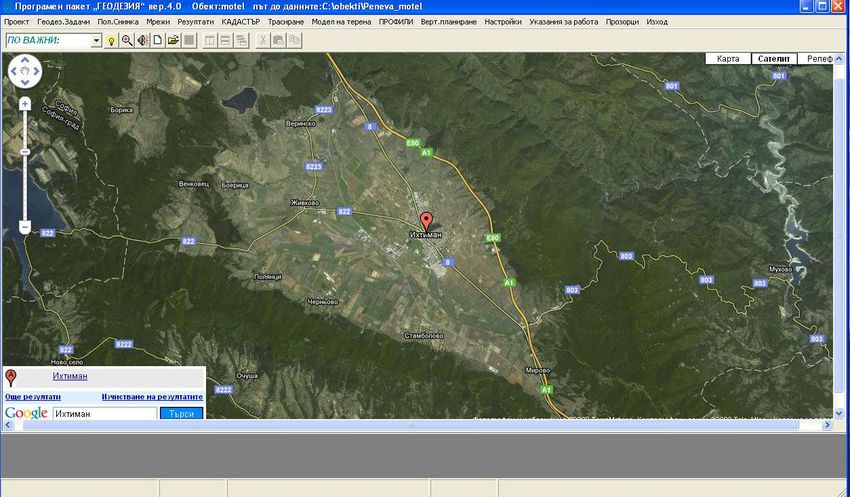Open the Проект menu

coord(16,22)
